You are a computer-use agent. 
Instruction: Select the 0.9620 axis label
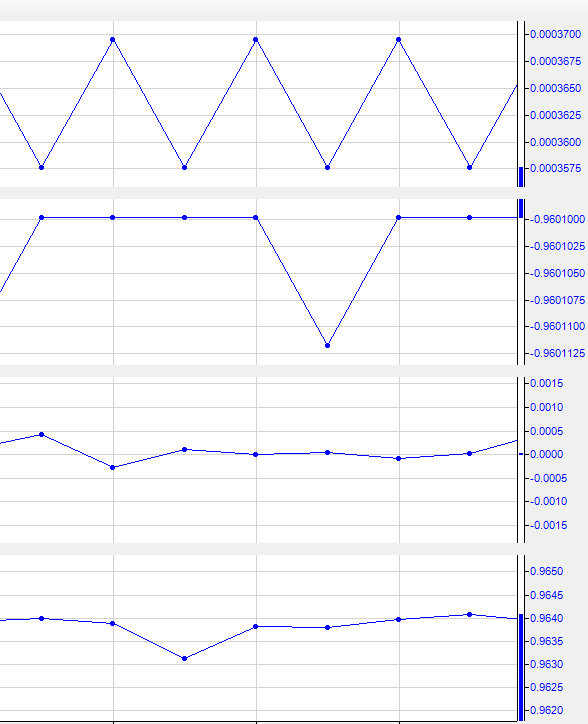coord(546,710)
